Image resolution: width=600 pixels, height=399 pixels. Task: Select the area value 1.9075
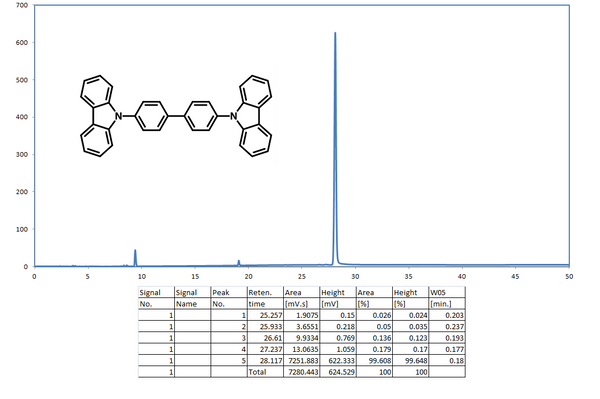pos(307,315)
